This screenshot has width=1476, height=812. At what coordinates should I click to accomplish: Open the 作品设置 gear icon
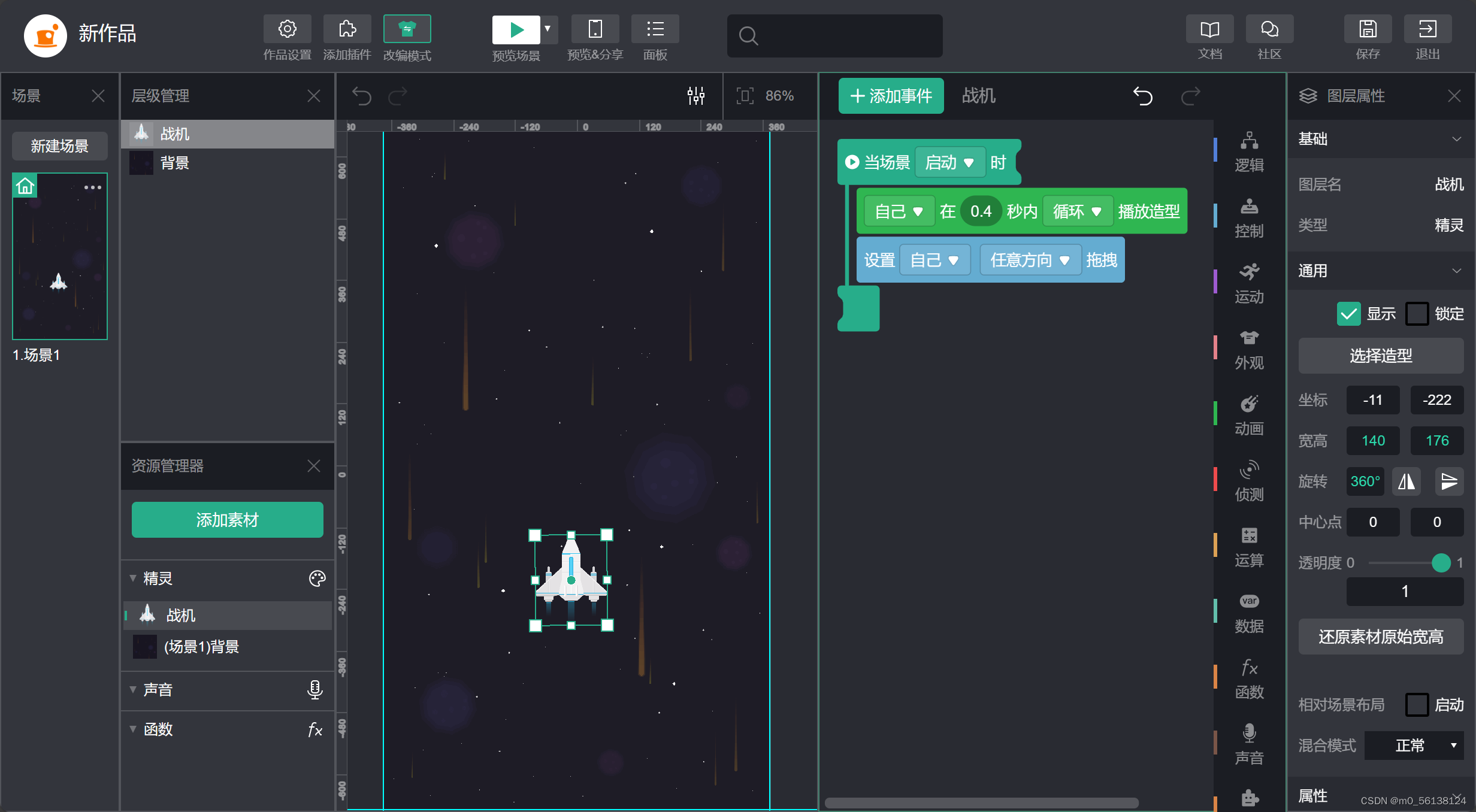(287, 29)
